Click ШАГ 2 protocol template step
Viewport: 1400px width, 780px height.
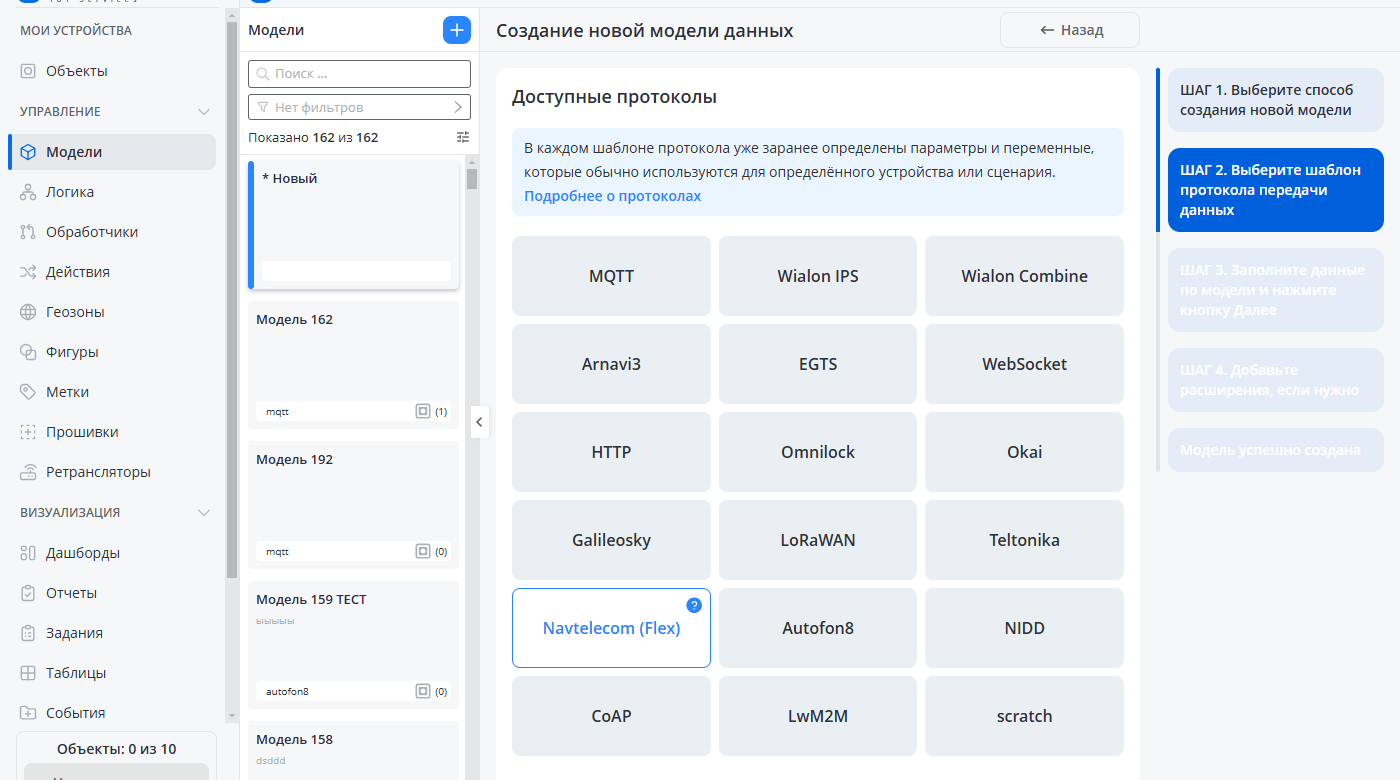1276,190
